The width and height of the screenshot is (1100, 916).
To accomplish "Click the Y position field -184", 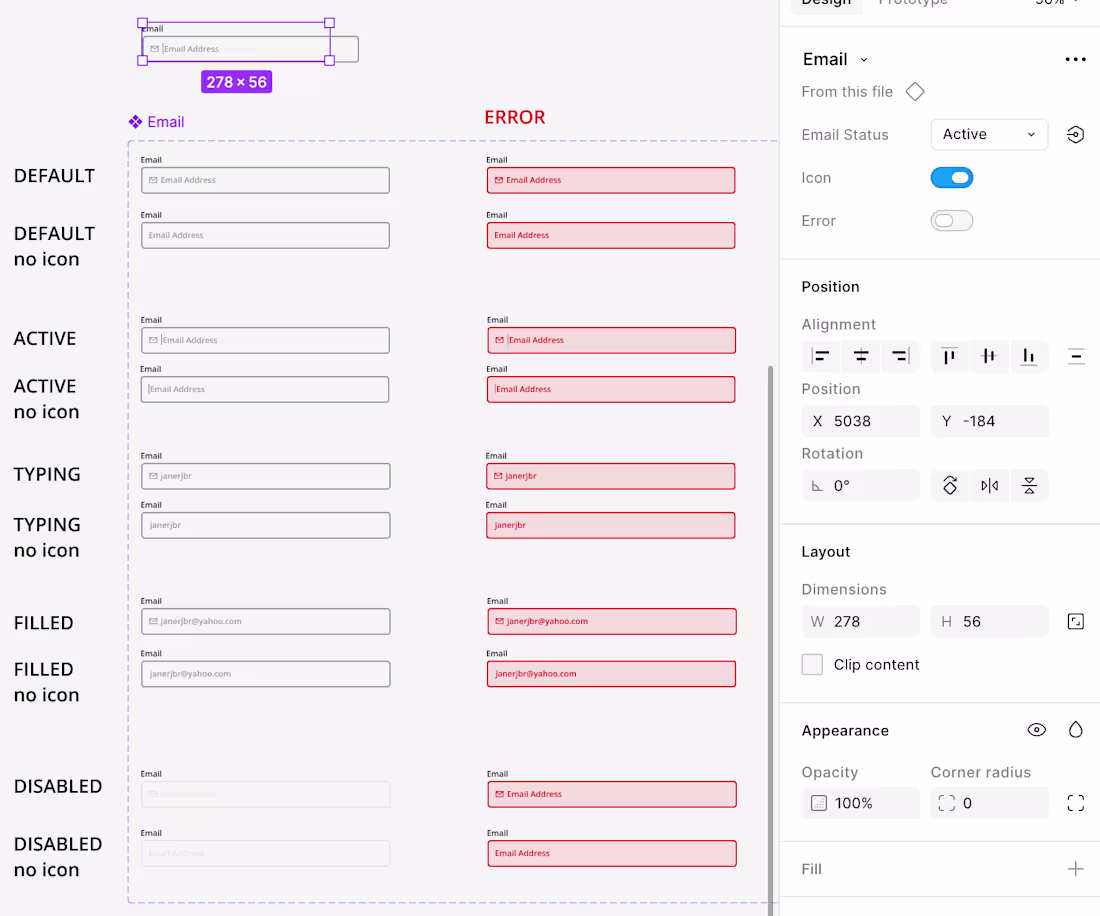I will click(989, 421).
